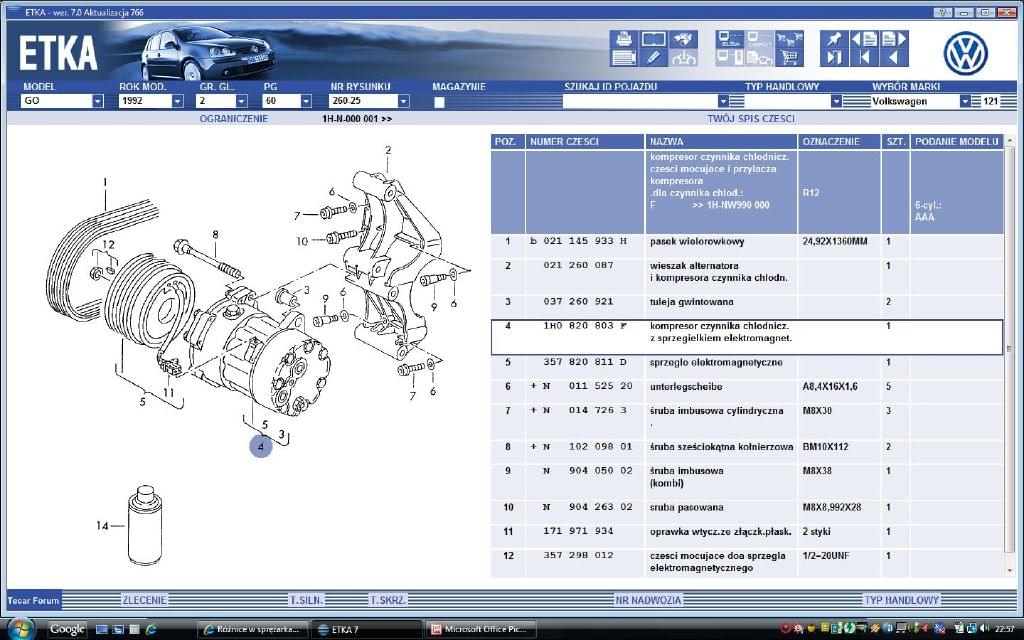Open the full-screen frame view icon
Screen dimensions: 1024x640
point(654,39)
